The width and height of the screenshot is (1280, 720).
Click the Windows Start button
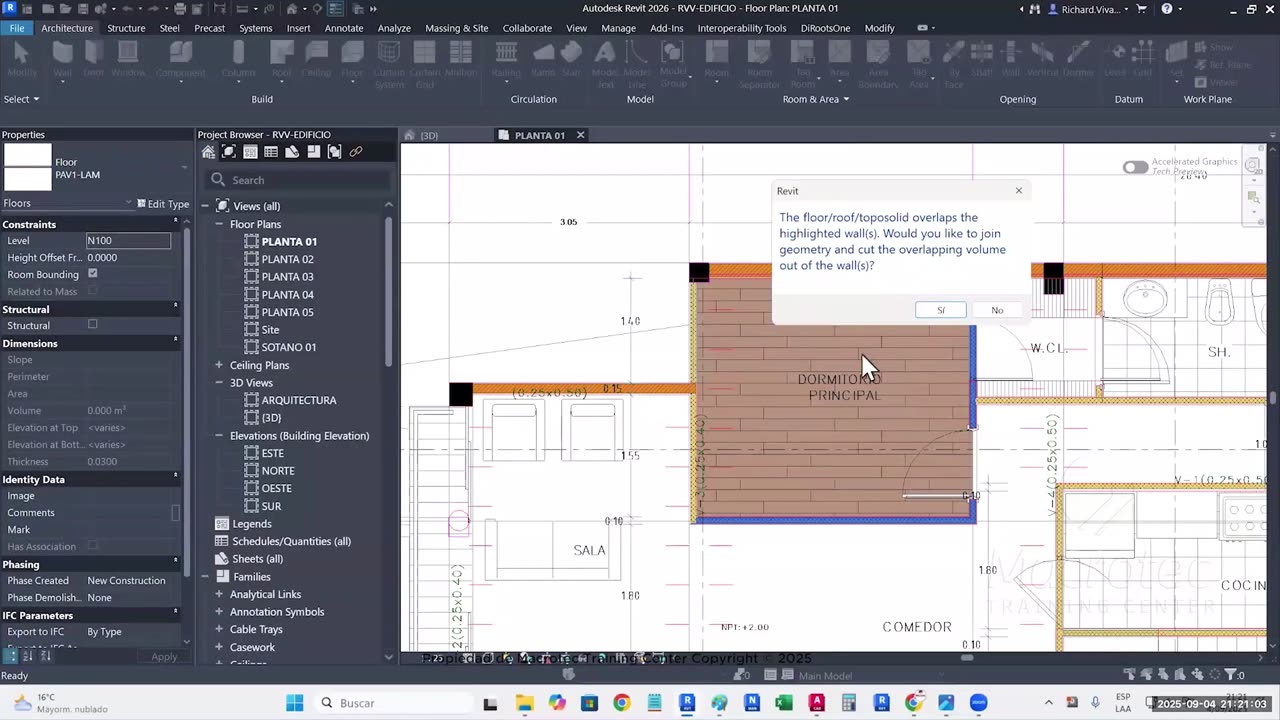295,703
